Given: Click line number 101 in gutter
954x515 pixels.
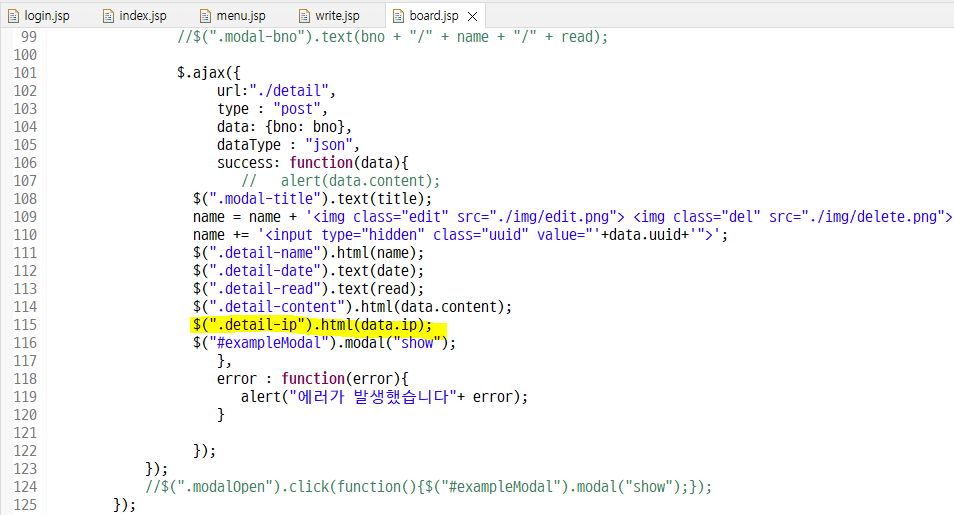Looking at the screenshot, I should tap(25, 73).
